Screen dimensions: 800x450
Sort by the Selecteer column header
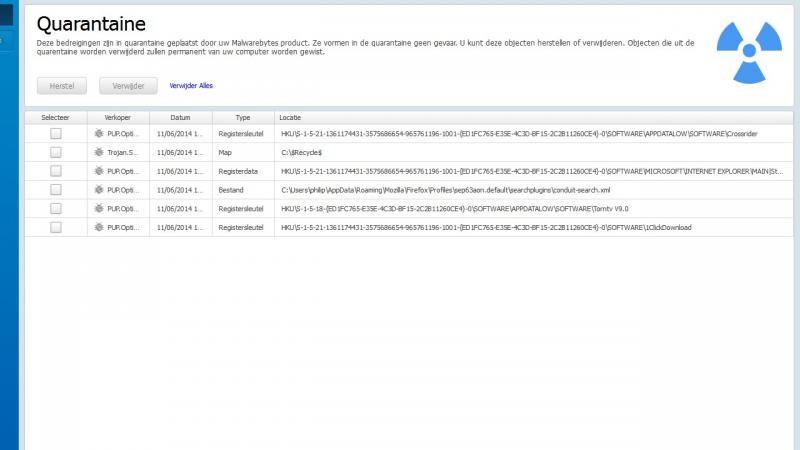tap(56, 117)
